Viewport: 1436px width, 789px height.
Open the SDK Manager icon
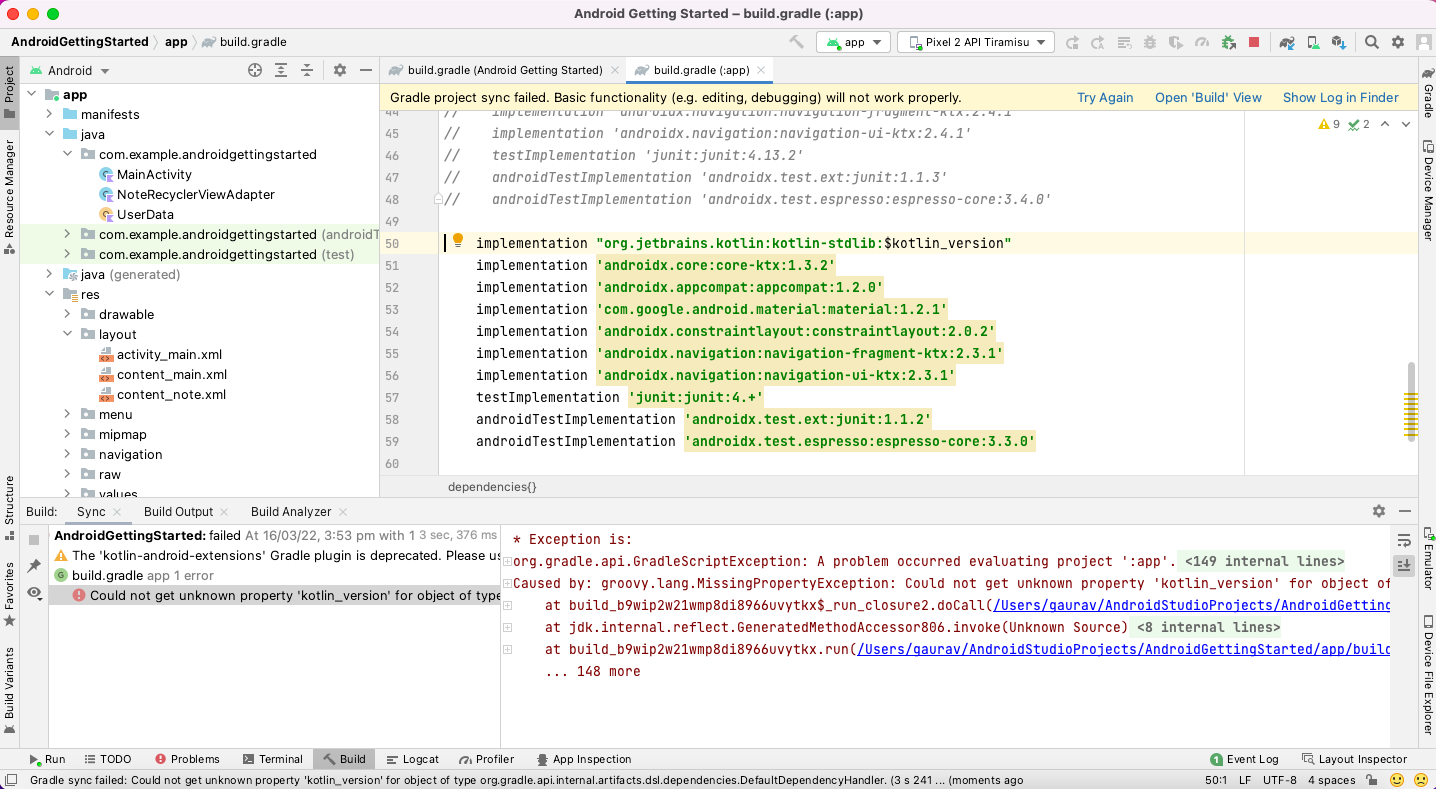coord(1340,42)
